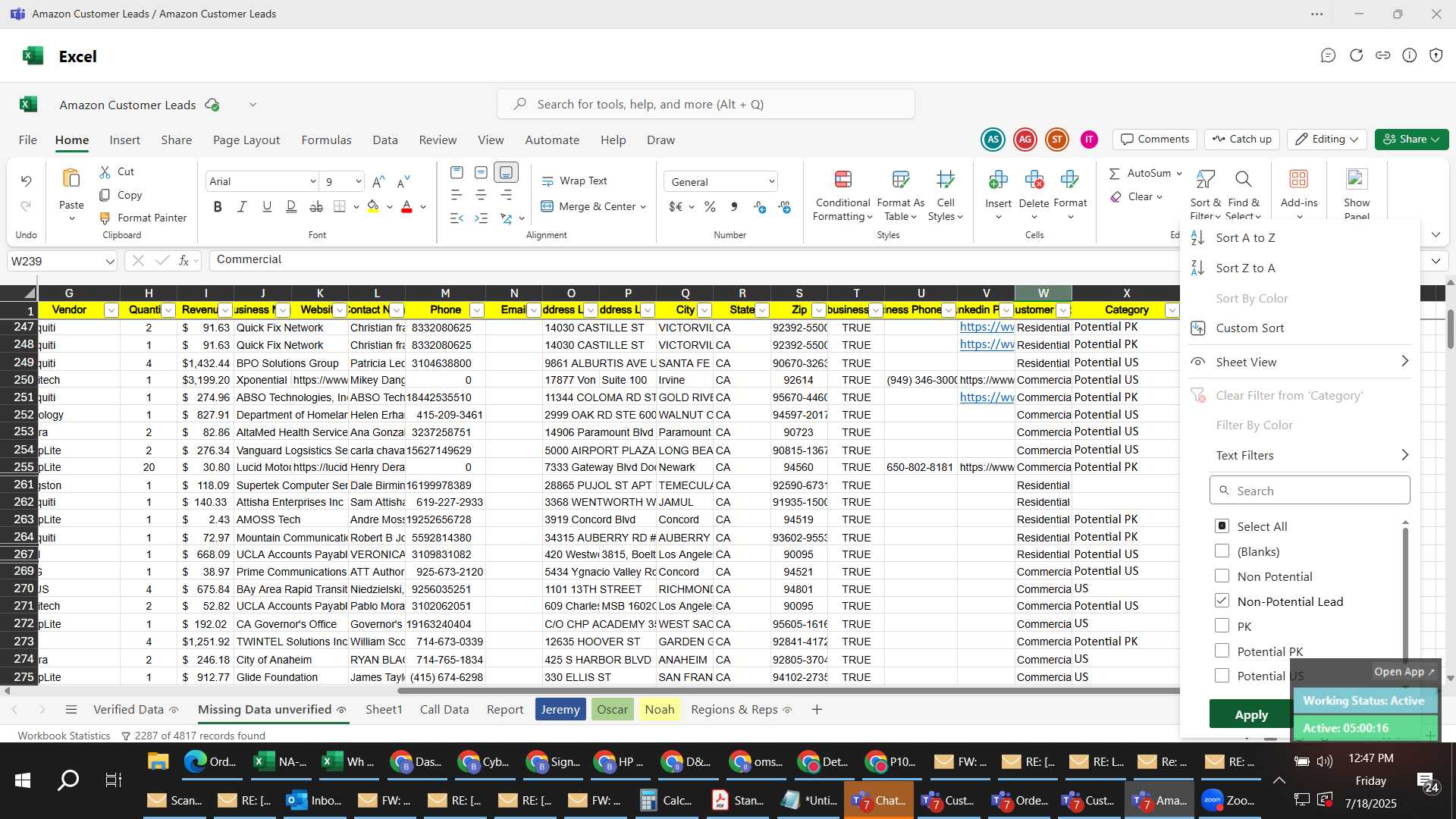This screenshot has width=1456, height=819.
Task: Open the Phone column filter dropdown
Action: [476, 310]
